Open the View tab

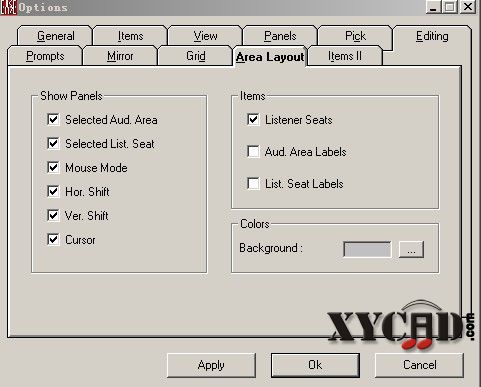pyautogui.click(x=205, y=36)
